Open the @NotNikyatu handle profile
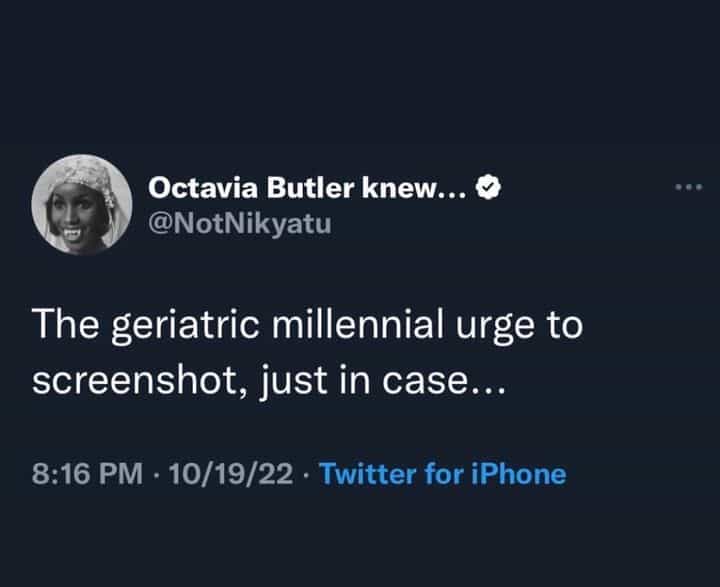This screenshot has width=720, height=587. [239, 225]
